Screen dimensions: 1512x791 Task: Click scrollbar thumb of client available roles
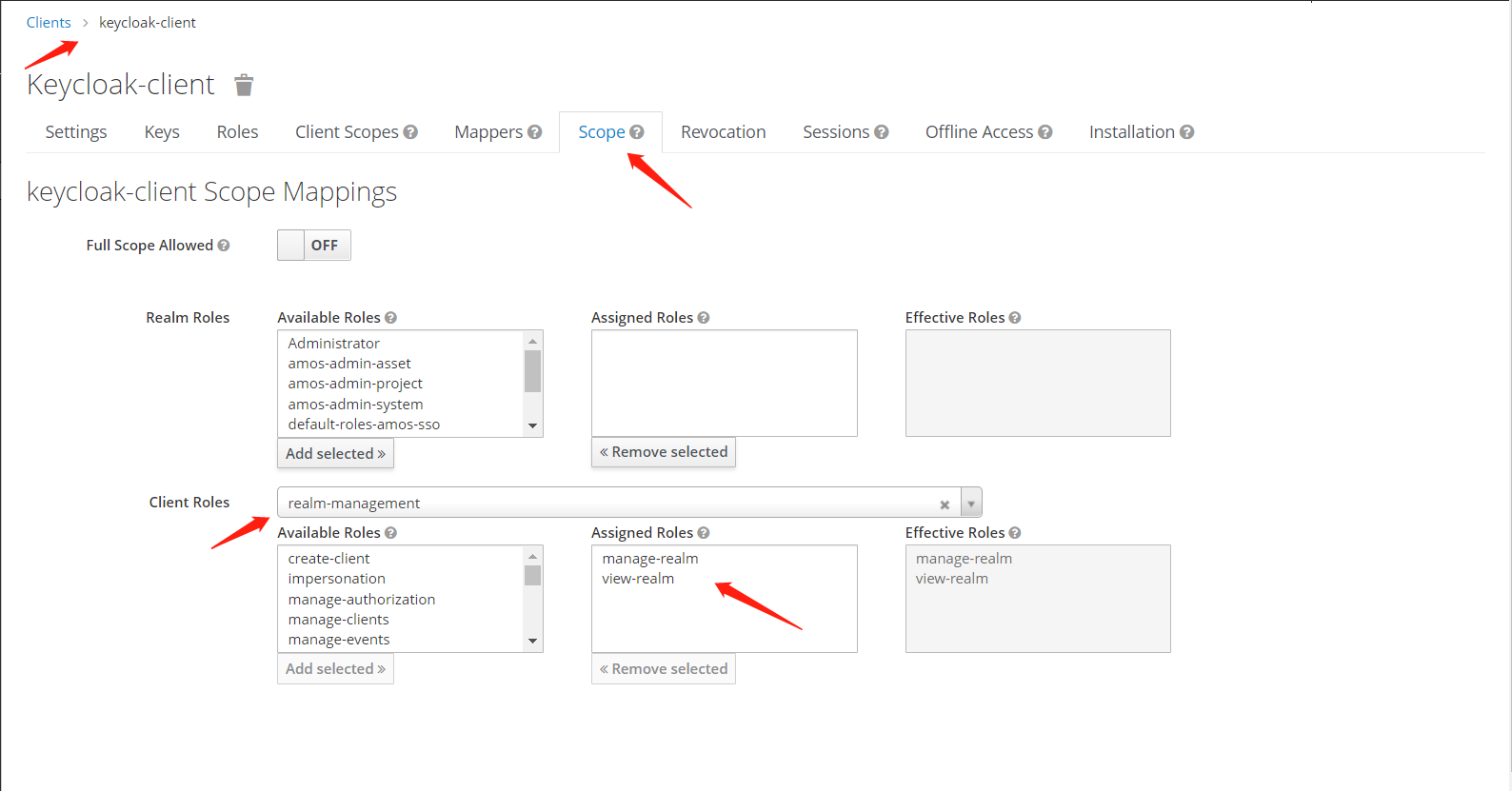(x=532, y=576)
